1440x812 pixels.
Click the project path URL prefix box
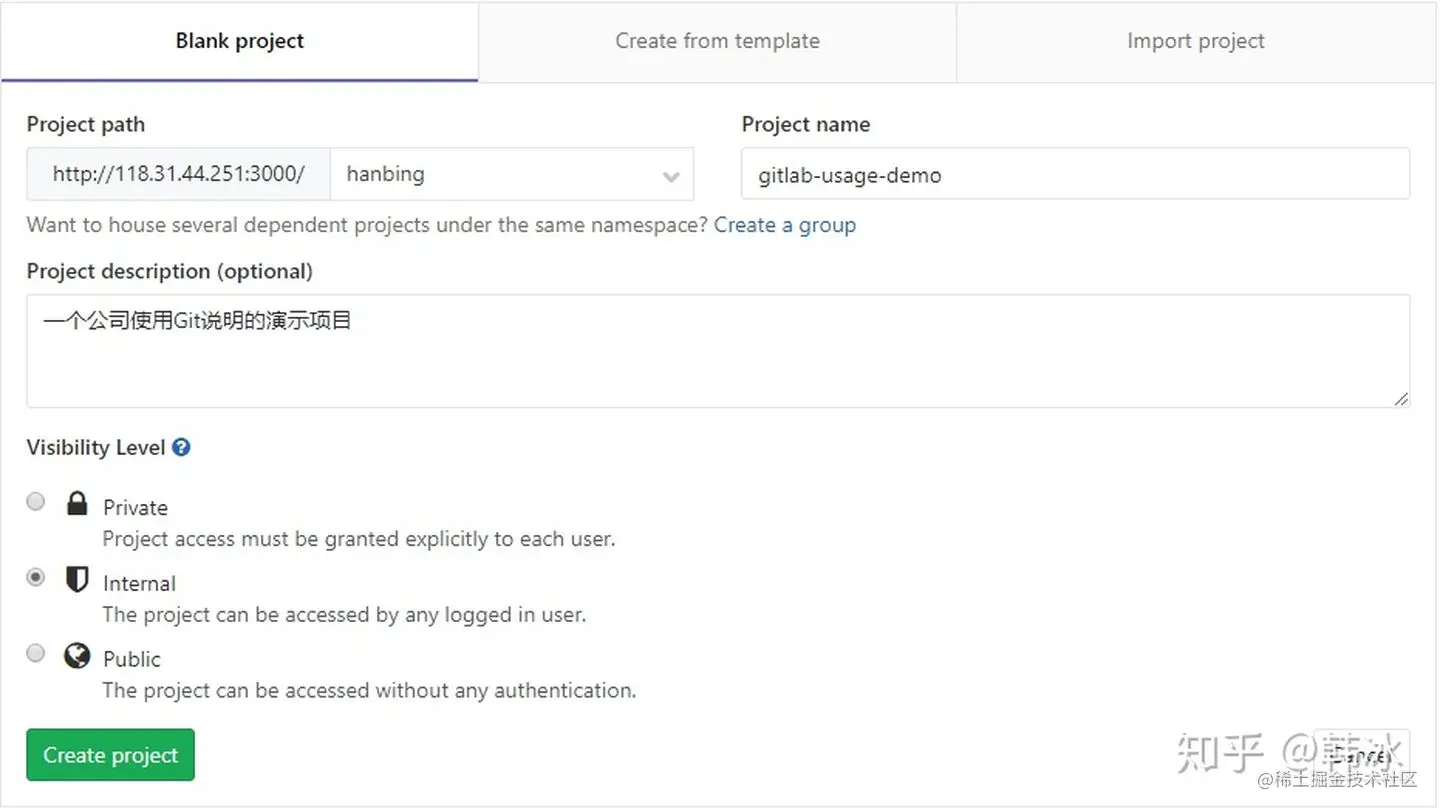[x=179, y=174]
